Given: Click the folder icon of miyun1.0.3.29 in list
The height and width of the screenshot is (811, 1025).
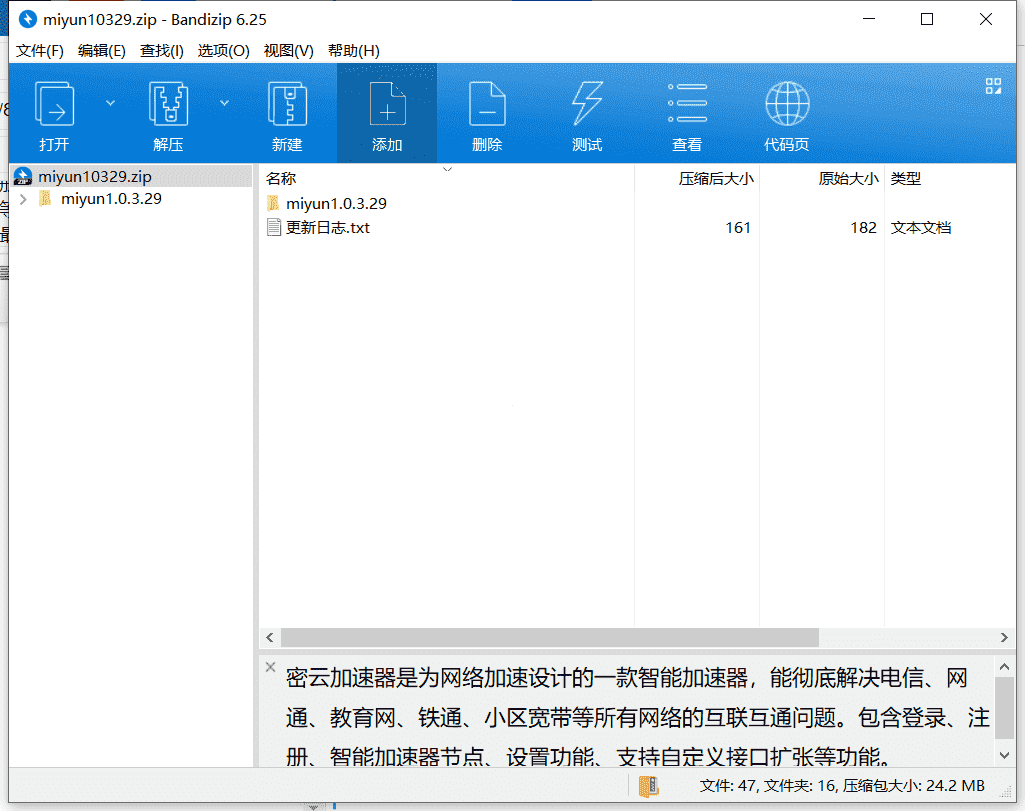Looking at the screenshot, I should (273, 203).
